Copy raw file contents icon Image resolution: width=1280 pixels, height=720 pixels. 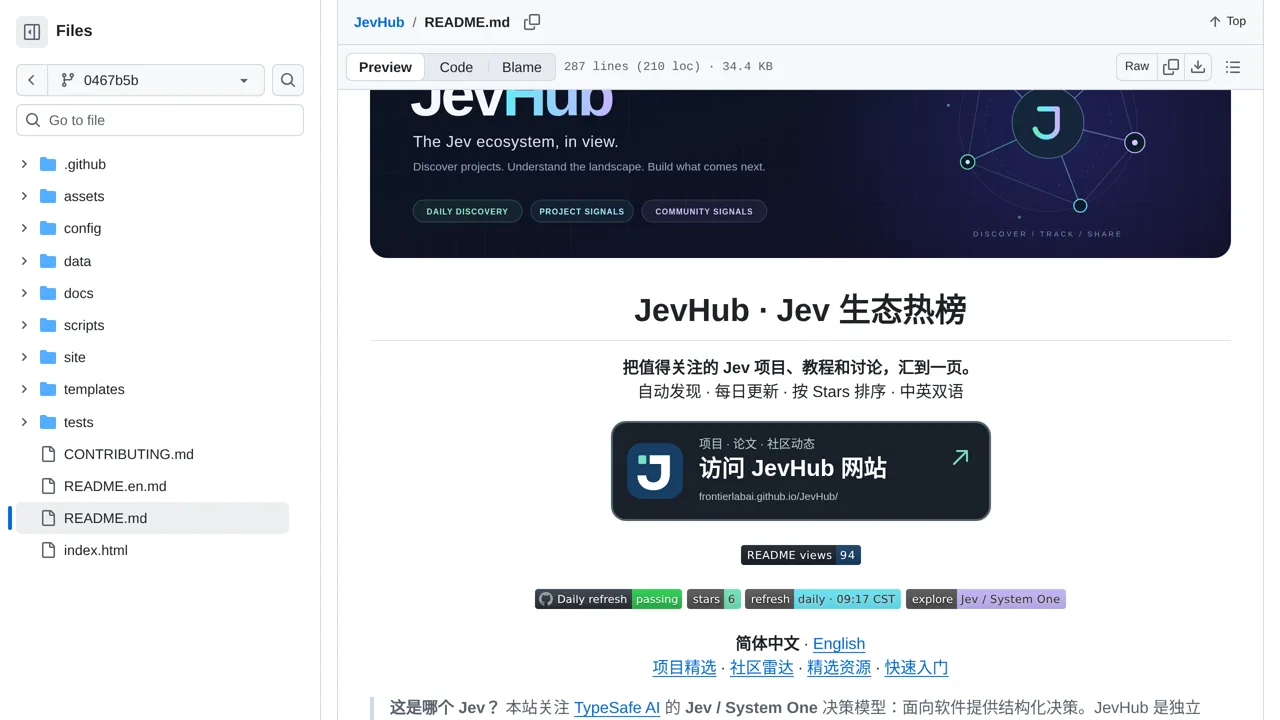point(1171,67)
